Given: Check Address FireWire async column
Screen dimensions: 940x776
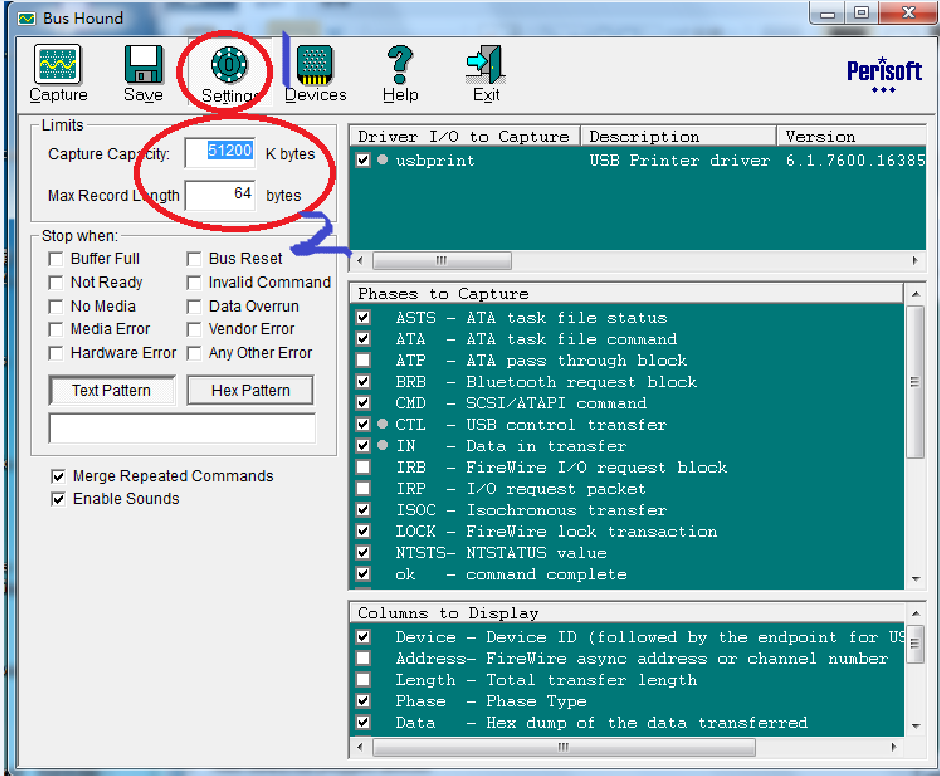Looking at the screenshot, I should coord(363,658).
